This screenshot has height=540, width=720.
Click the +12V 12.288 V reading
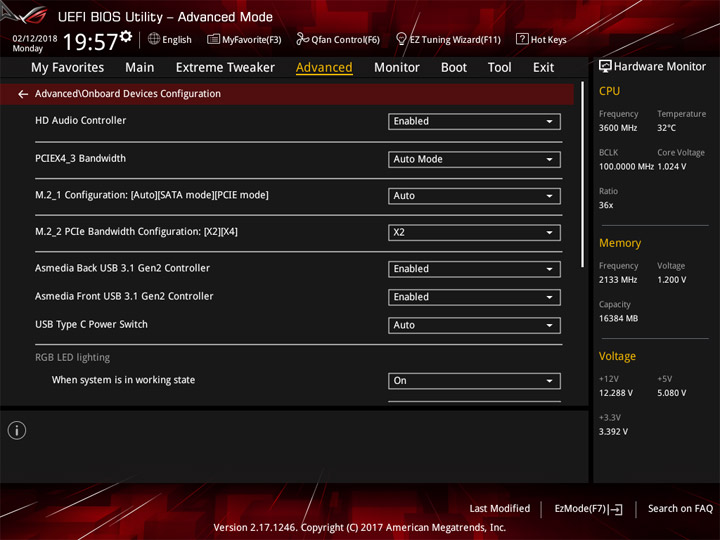(x=615, y=393)
